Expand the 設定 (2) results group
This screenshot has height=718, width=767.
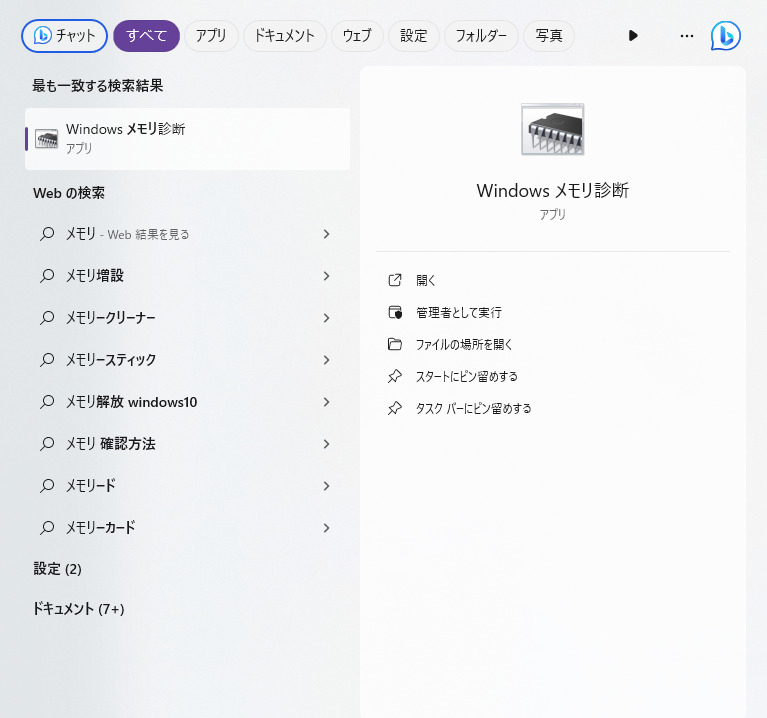click(57, 569)
